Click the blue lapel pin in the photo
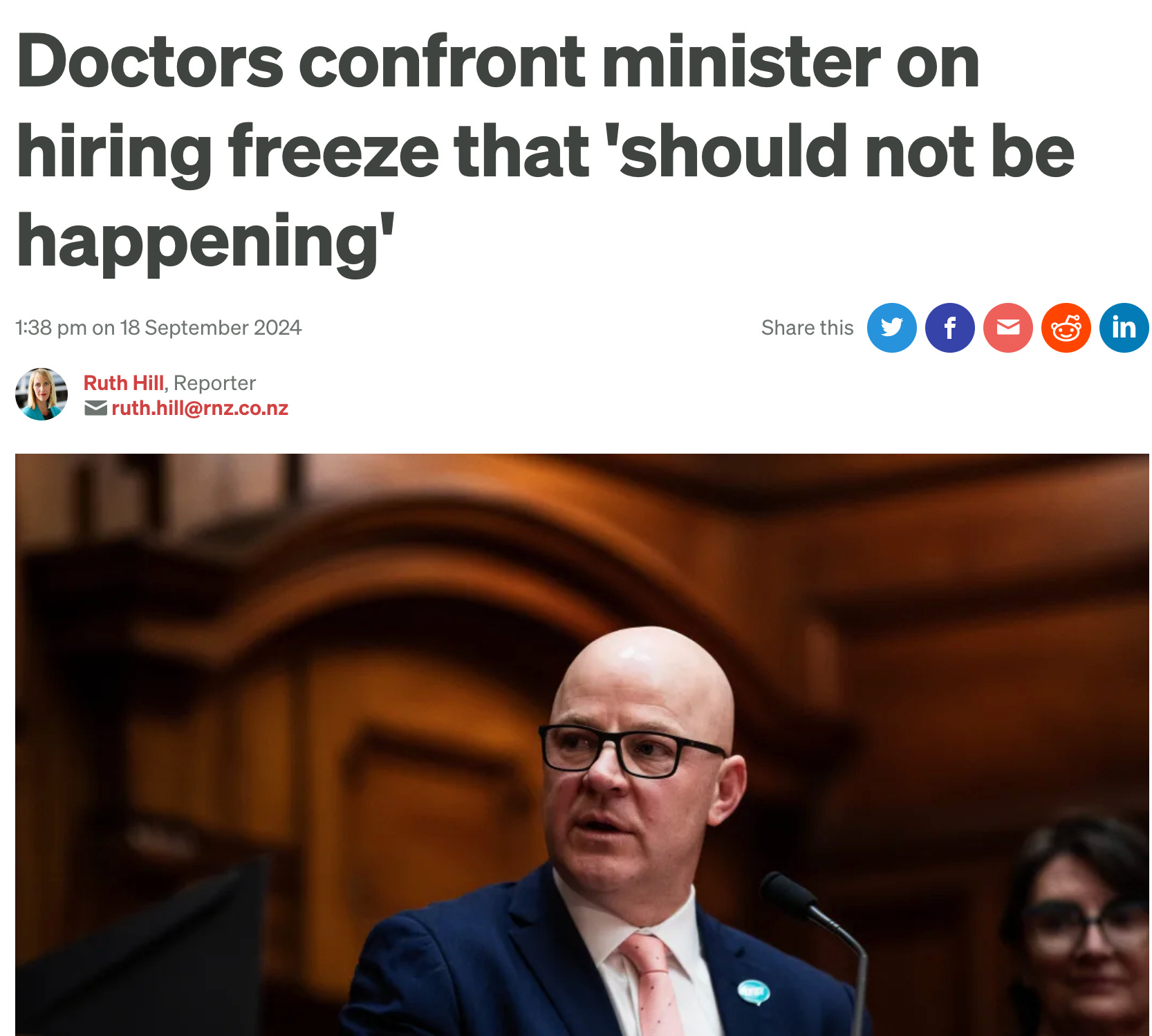1152x1036 pixels. click(754, 992)
